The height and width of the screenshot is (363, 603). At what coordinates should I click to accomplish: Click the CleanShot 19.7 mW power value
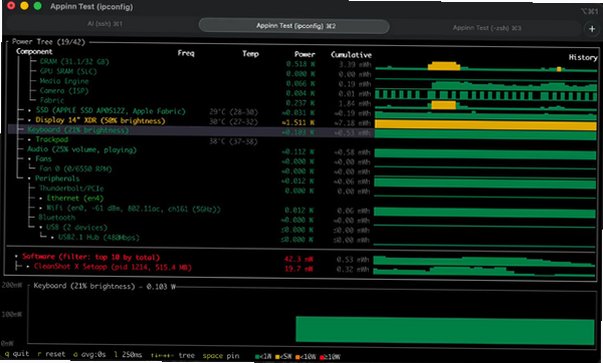[x=298, y=269]
